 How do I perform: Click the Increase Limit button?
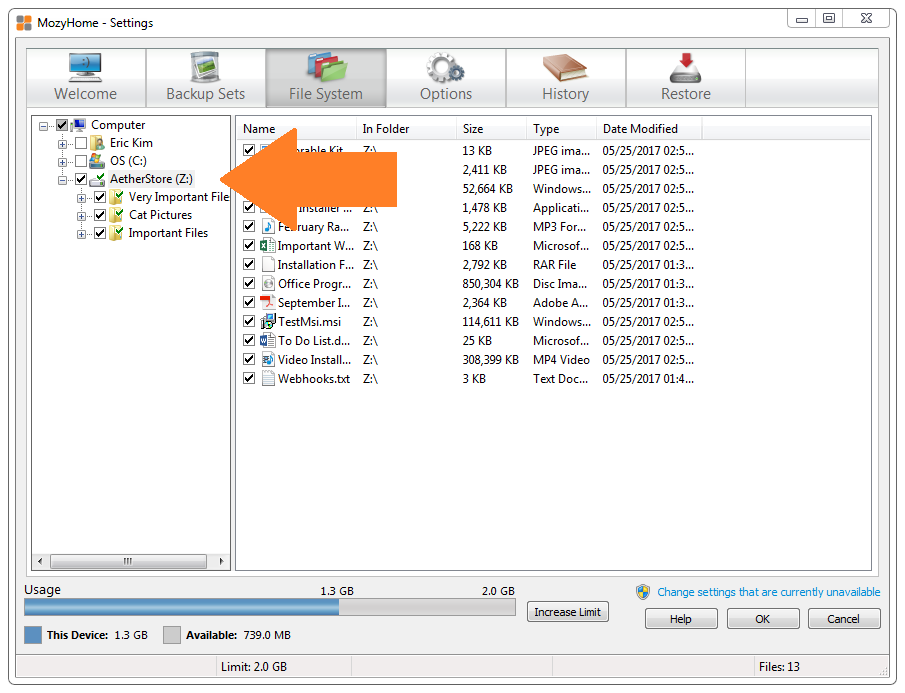[x=567, y=612]
